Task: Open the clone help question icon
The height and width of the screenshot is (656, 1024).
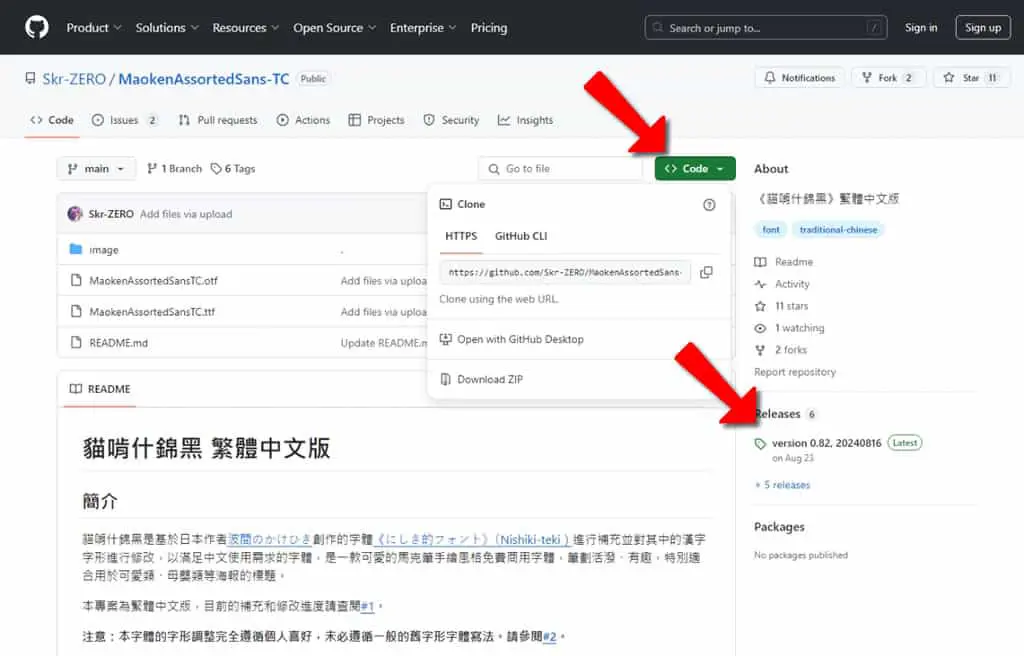Action: (709, 205)
